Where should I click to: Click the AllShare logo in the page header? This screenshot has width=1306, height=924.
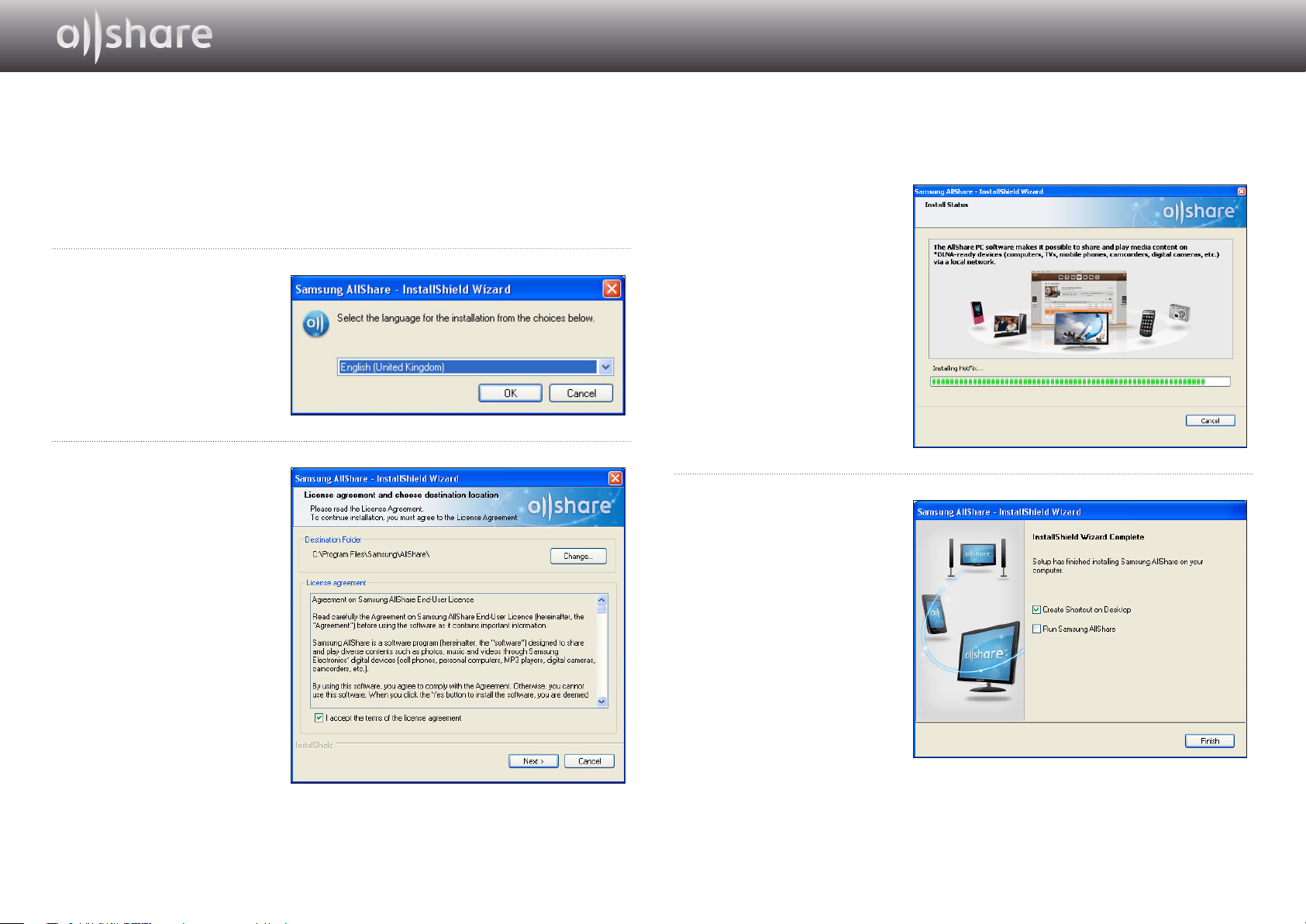[x=134, y=36]
